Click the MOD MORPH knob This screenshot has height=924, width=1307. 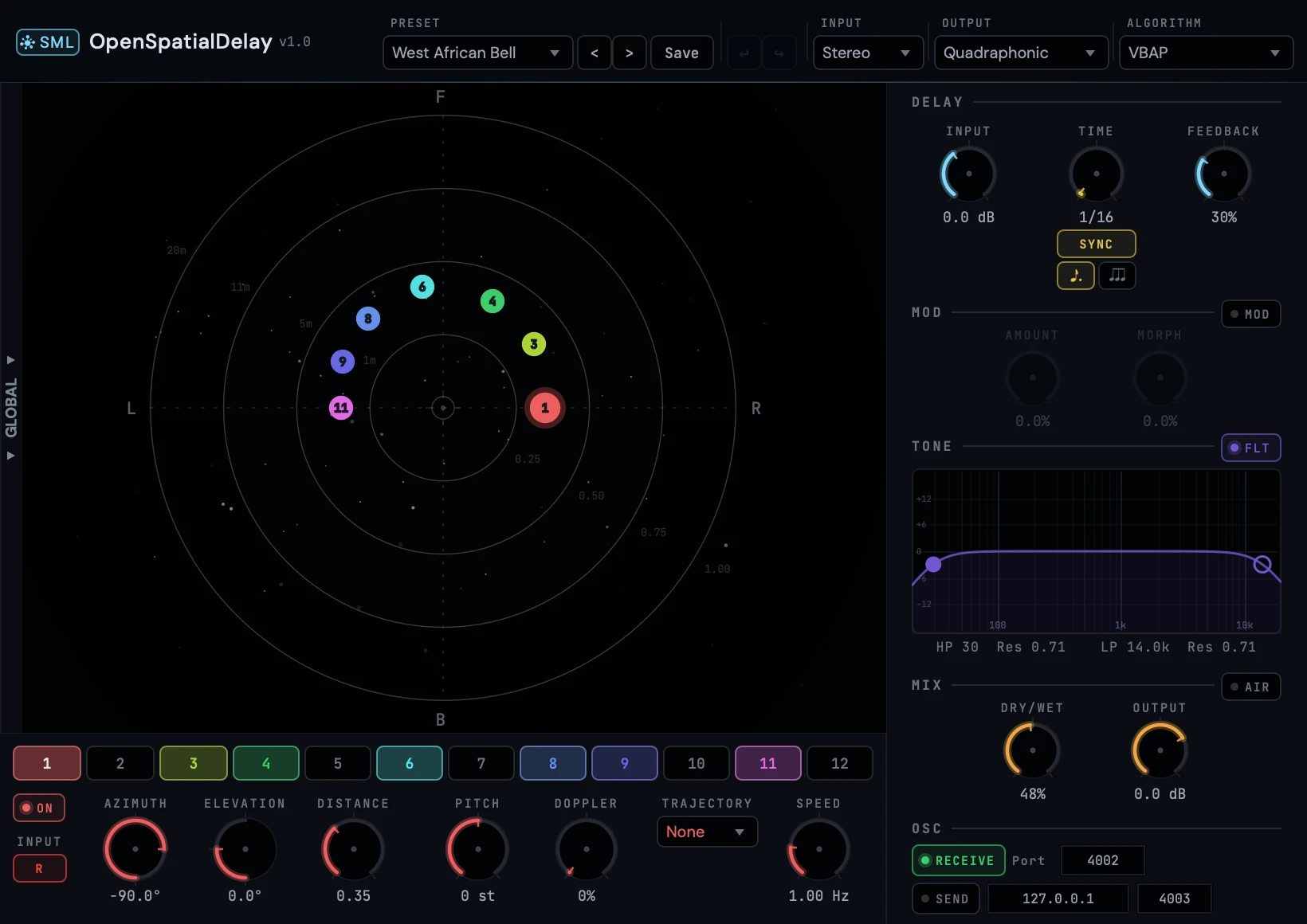coord(1160,378)
